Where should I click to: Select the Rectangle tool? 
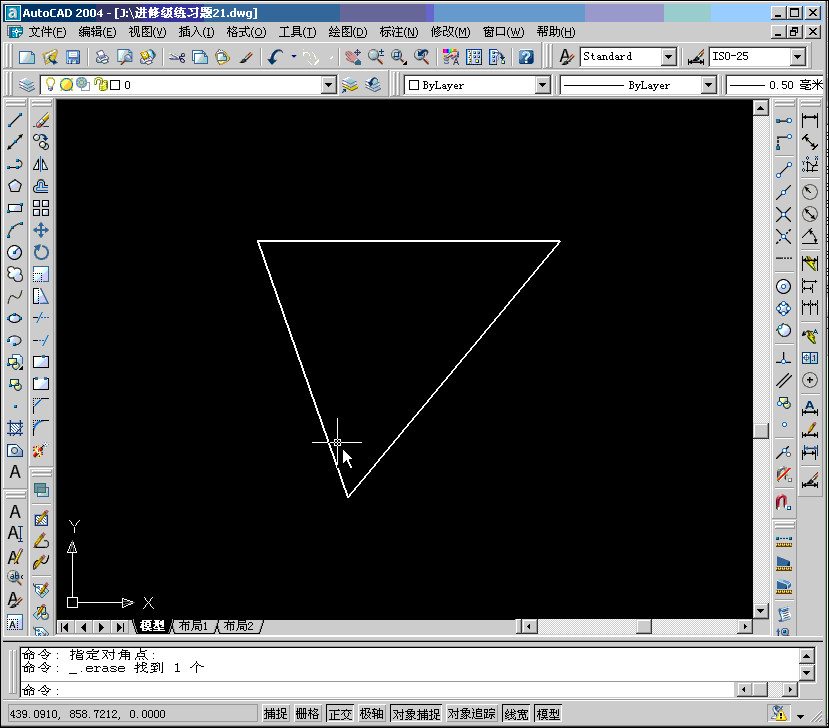point(15,208)
